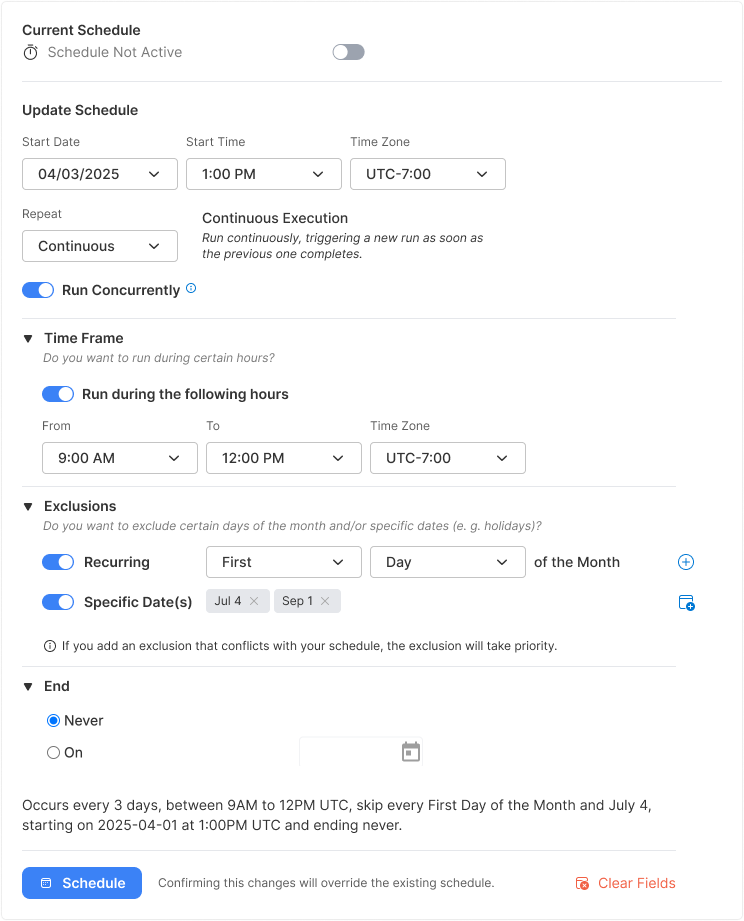Open the Time Frame Time Zone dropdown
The height and width of the screenshot is (921, 744).
coord(448,458)
